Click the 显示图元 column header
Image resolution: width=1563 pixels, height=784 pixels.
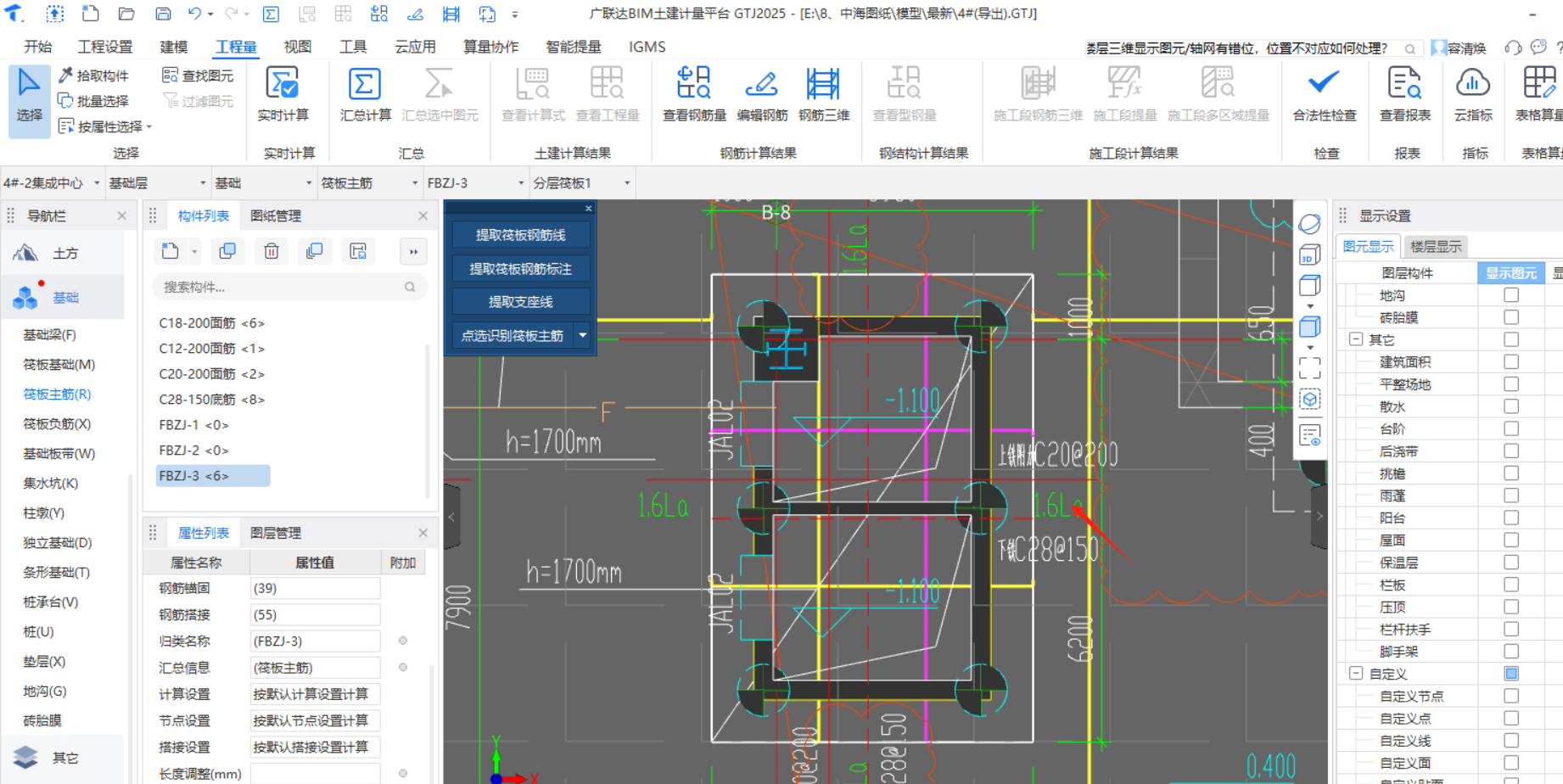tap(1510, 272)
